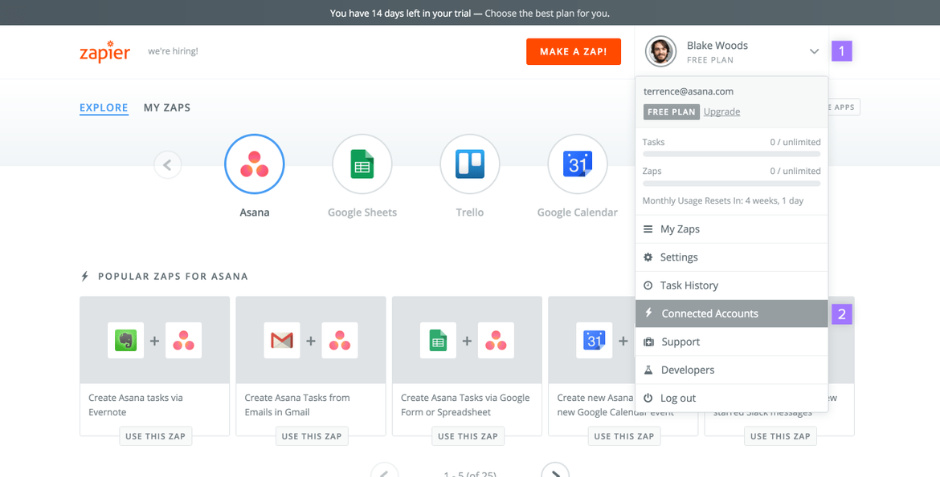Select the Google Calendar app icon

(x=577, y=164)
